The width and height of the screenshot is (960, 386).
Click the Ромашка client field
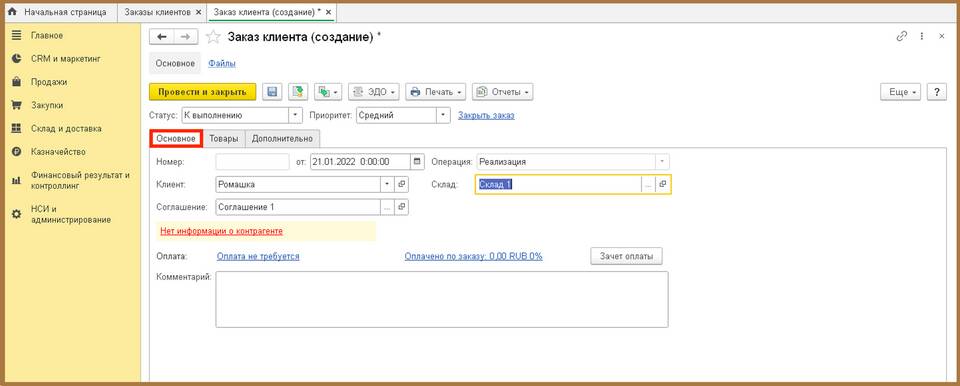click(x=298, y=184)
